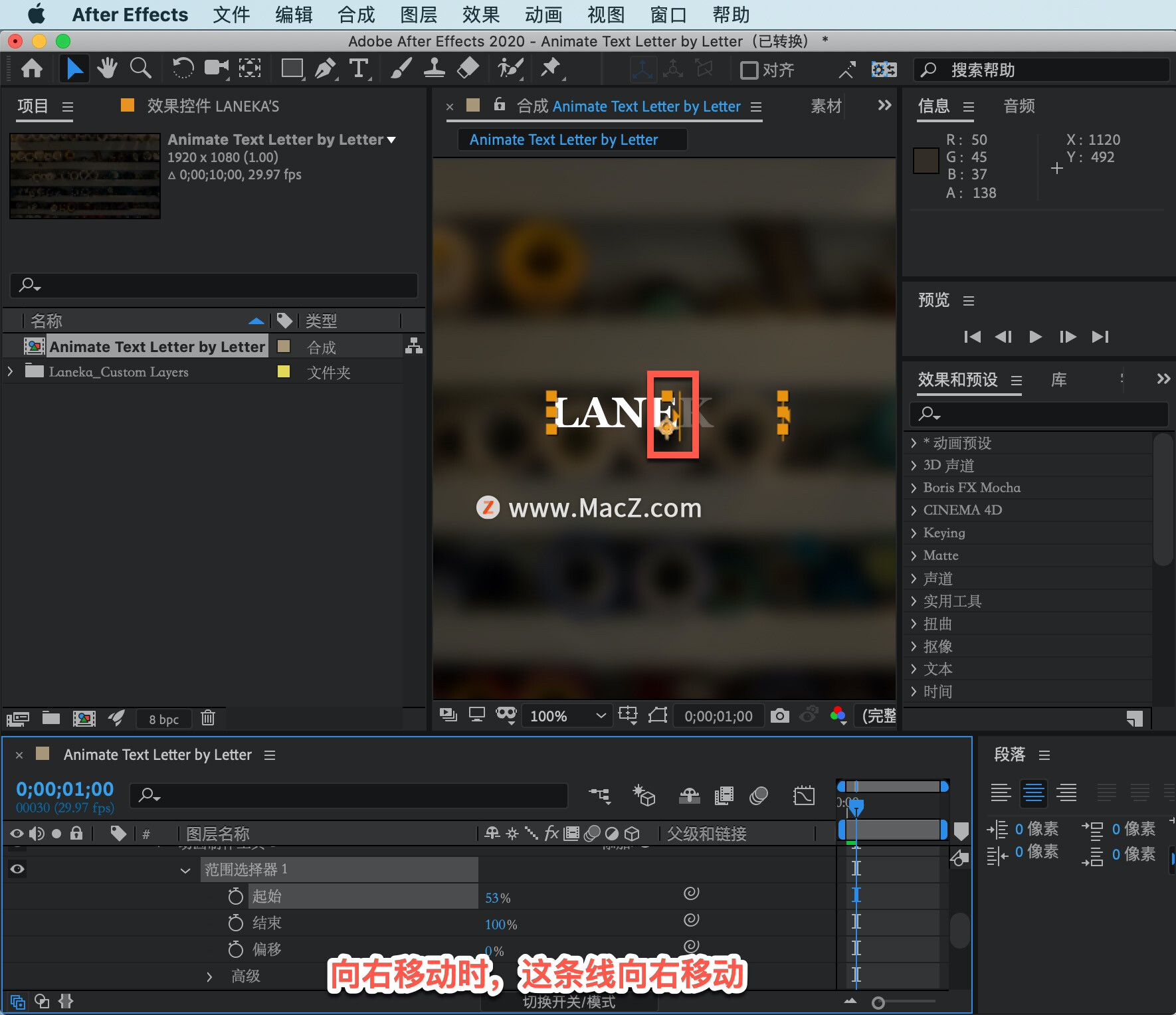Select the Puppet Pin tool
This screenshot has width=1176, height=1015.
(551, 68)
